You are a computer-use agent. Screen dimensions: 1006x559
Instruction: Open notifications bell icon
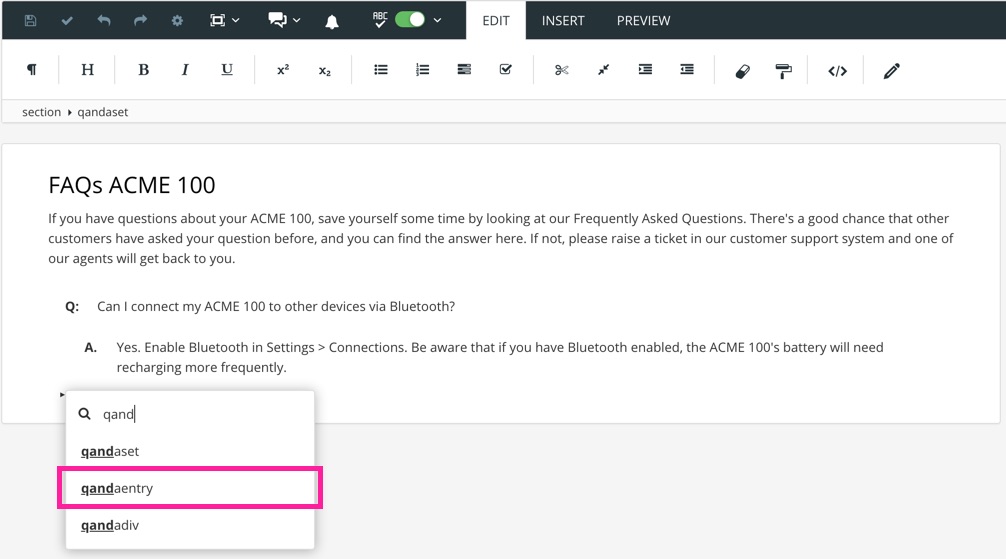(x=332, y=21)
